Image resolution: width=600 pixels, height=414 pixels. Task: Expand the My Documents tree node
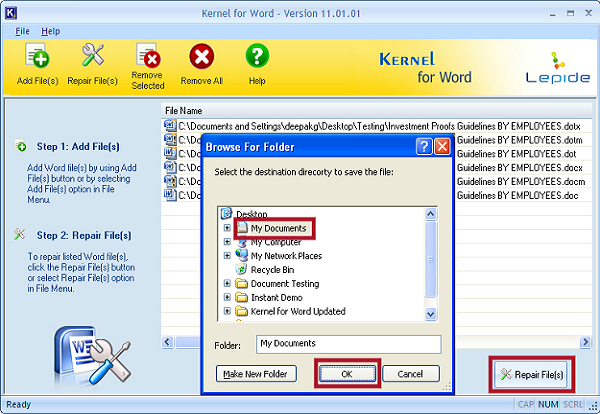point(227,228)
